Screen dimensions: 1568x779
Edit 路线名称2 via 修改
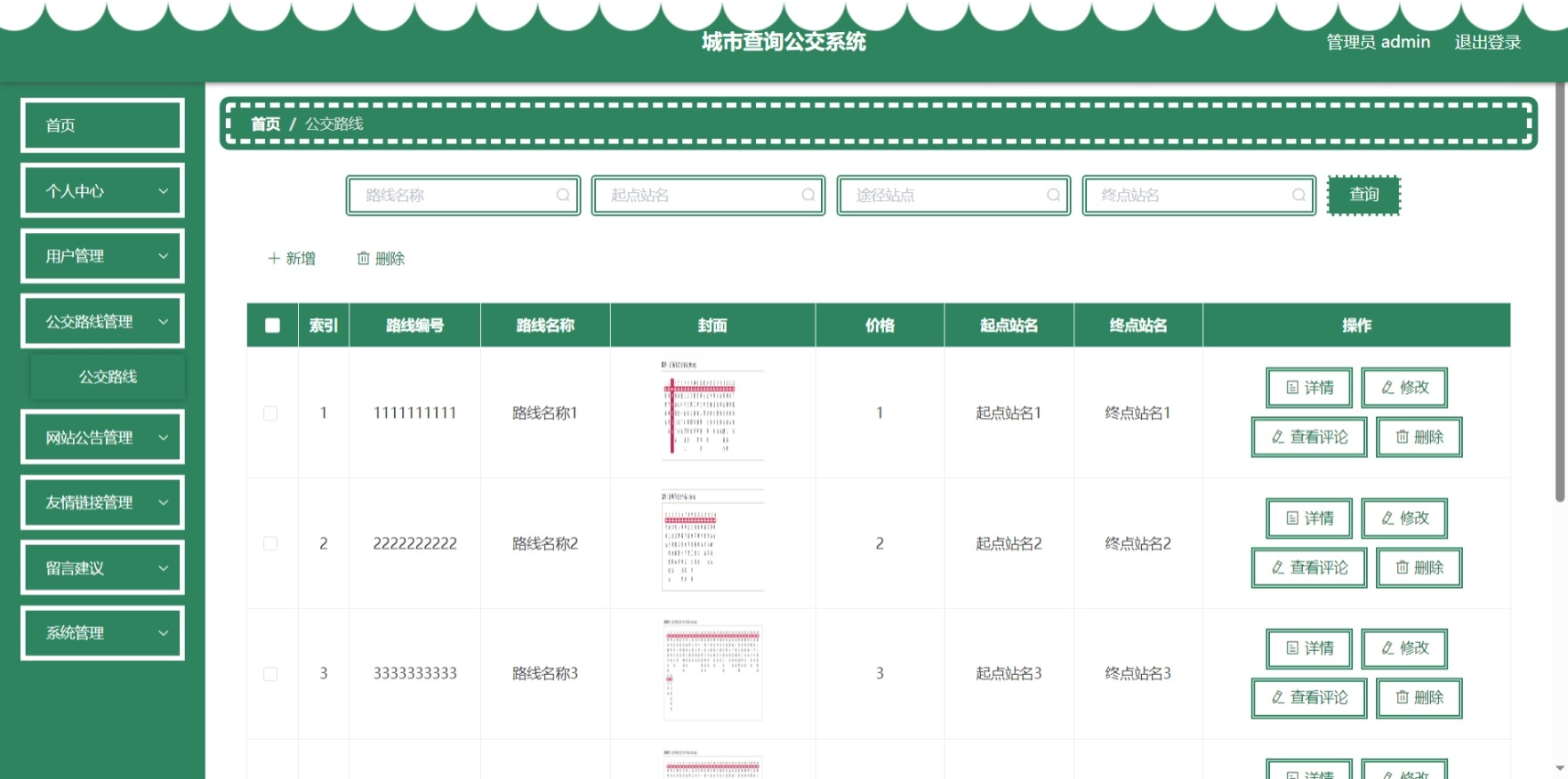[1404, 518]
